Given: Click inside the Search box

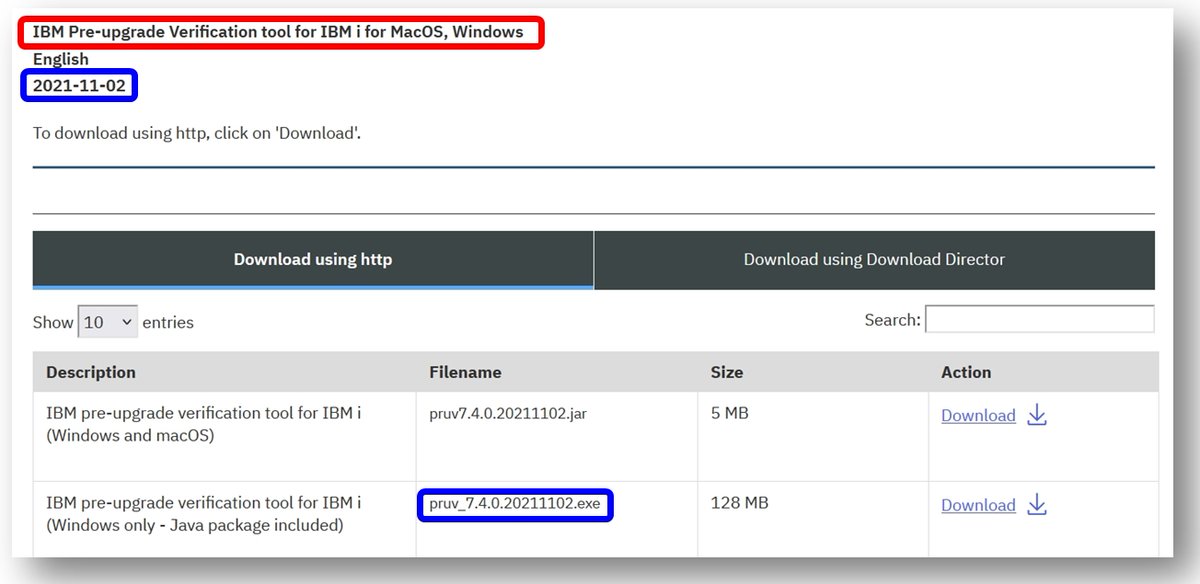Looking at the screenshot, I should pos(1040,318).
